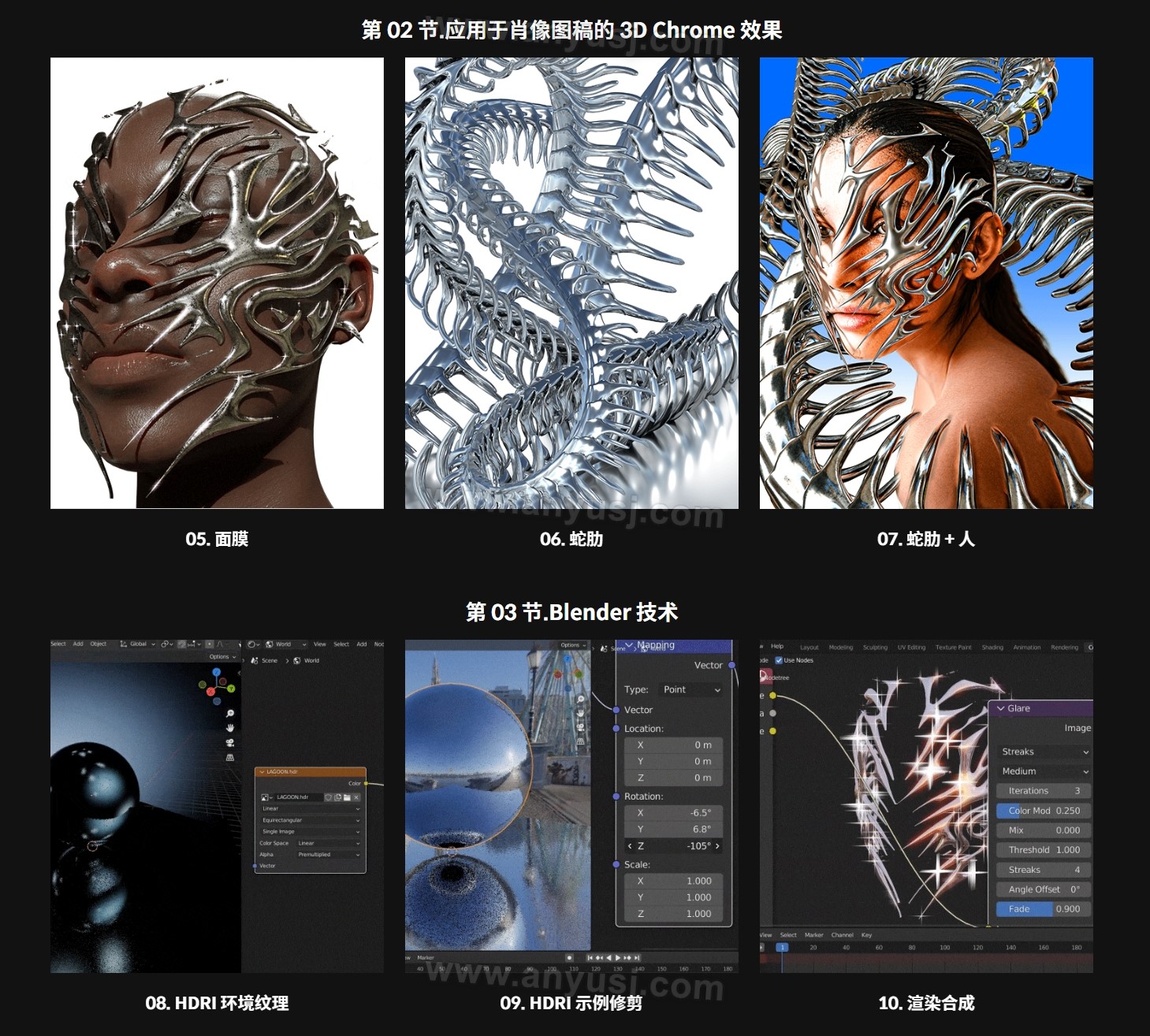1150x1036 pixels.
Task: Open the Object menu in lesson 08 viewport
Action: 98,644
